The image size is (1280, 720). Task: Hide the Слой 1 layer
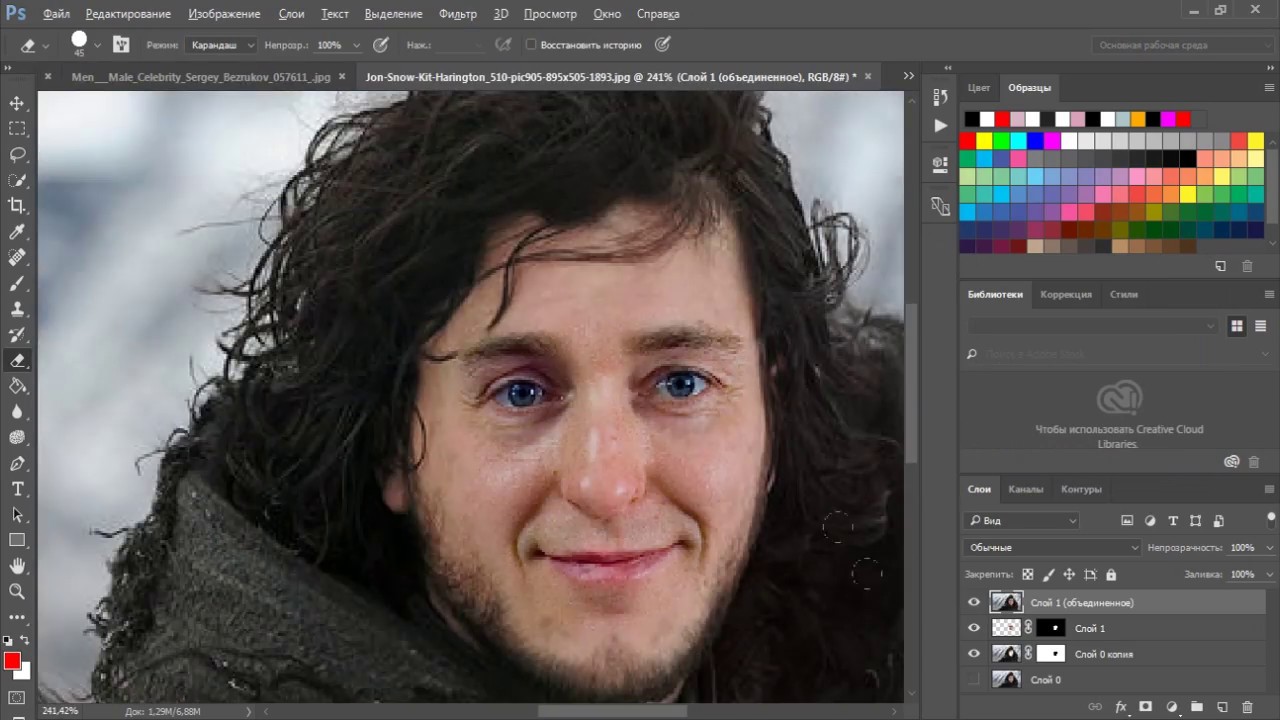[974, 628]
